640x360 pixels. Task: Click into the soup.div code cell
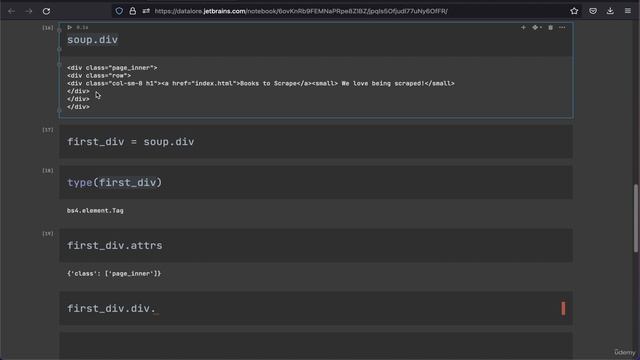(x=316, y=40)
